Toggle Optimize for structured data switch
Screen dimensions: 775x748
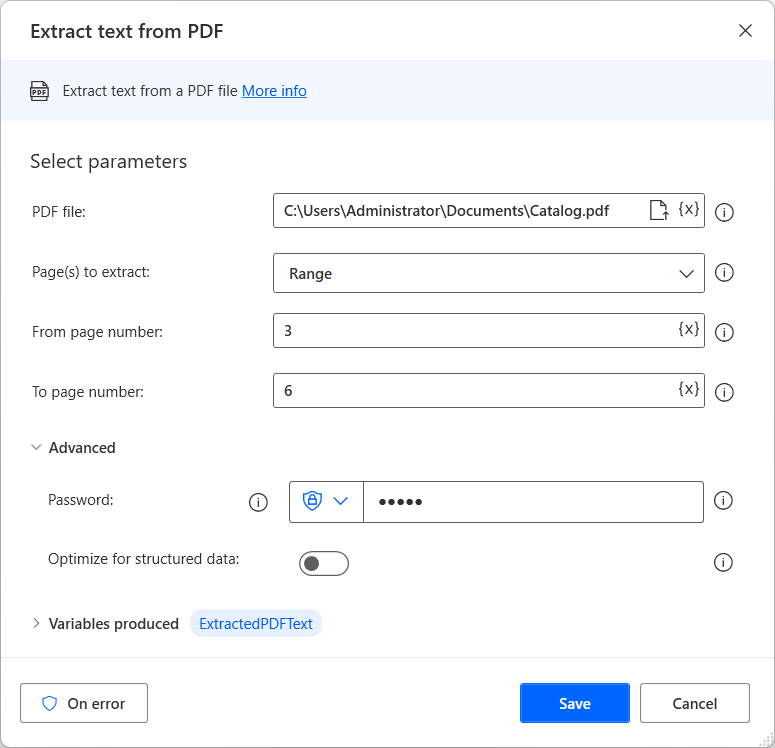click(324, 563)
